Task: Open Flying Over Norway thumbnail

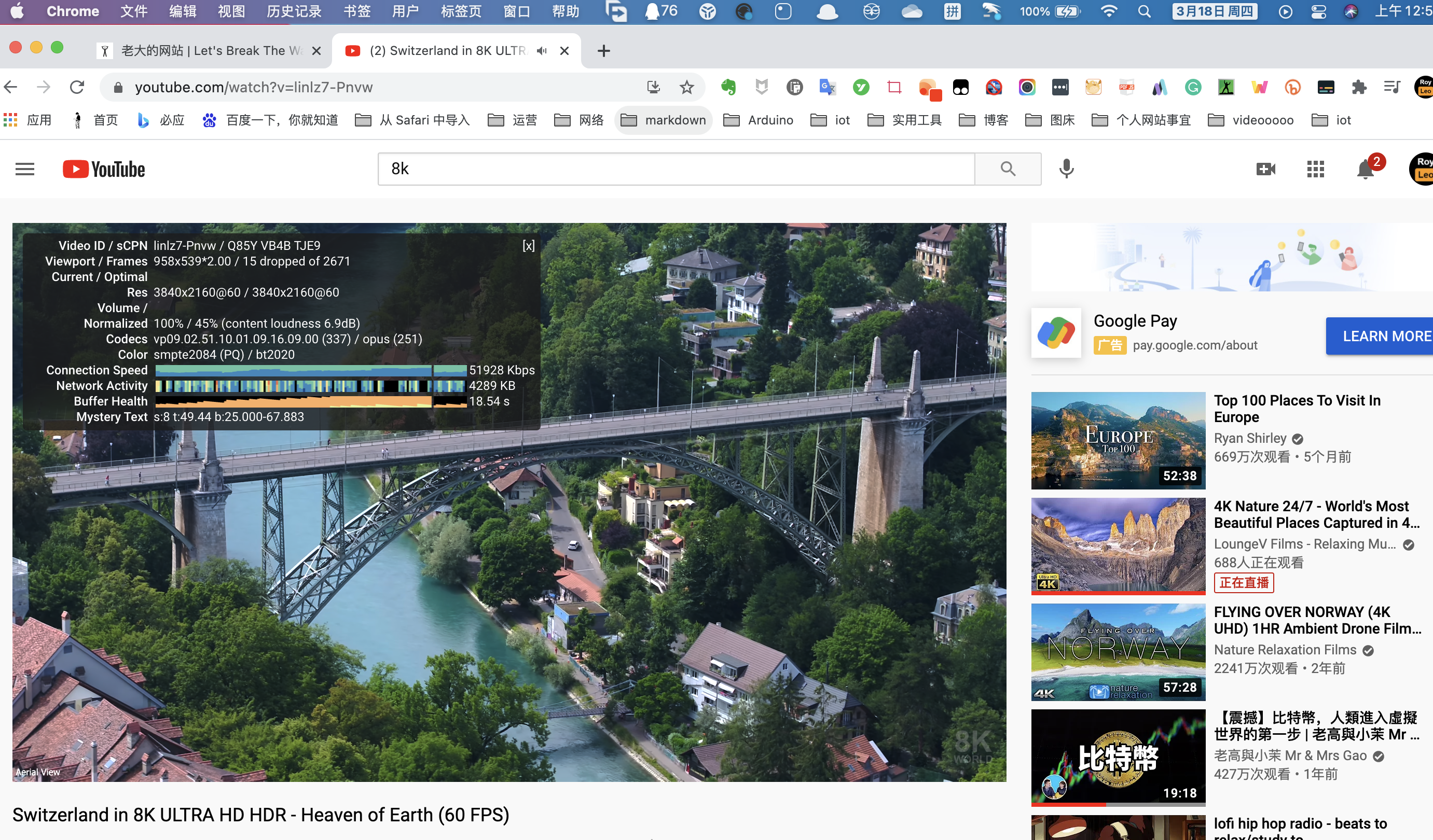Action: 1118,652
